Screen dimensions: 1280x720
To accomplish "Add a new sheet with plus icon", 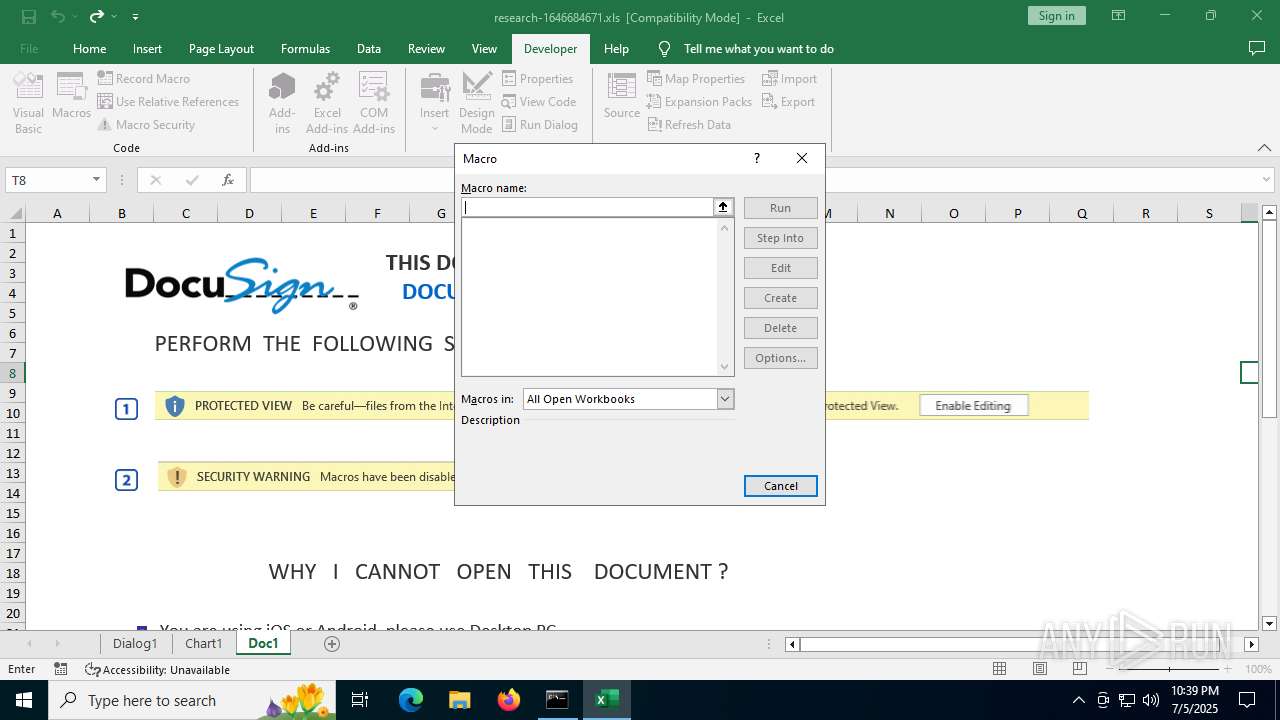I will (x=332, y=644).
